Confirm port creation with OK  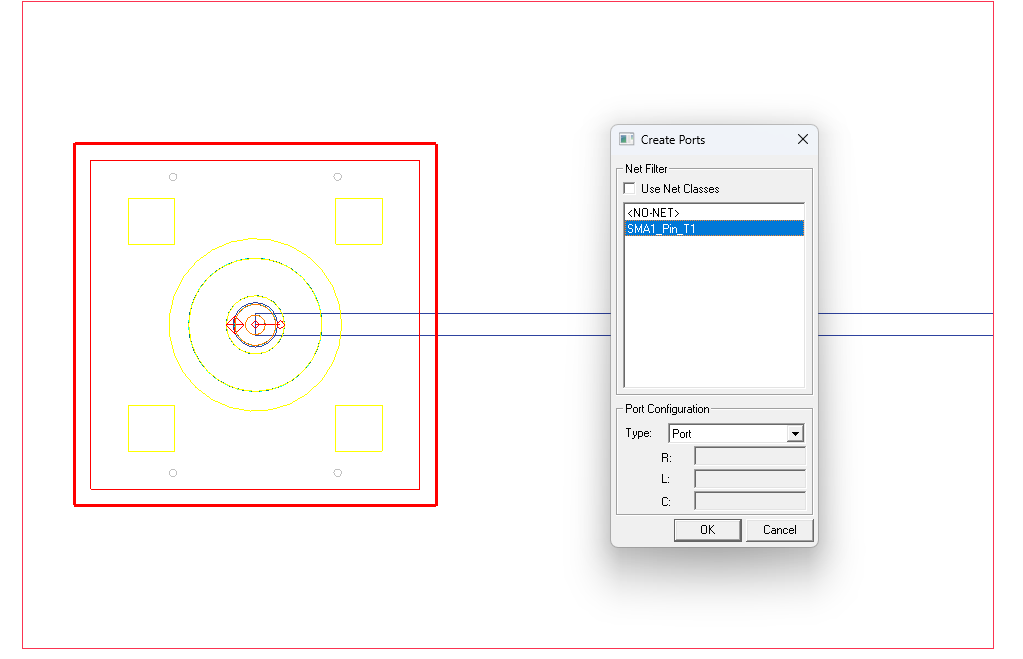coord(707,530)
